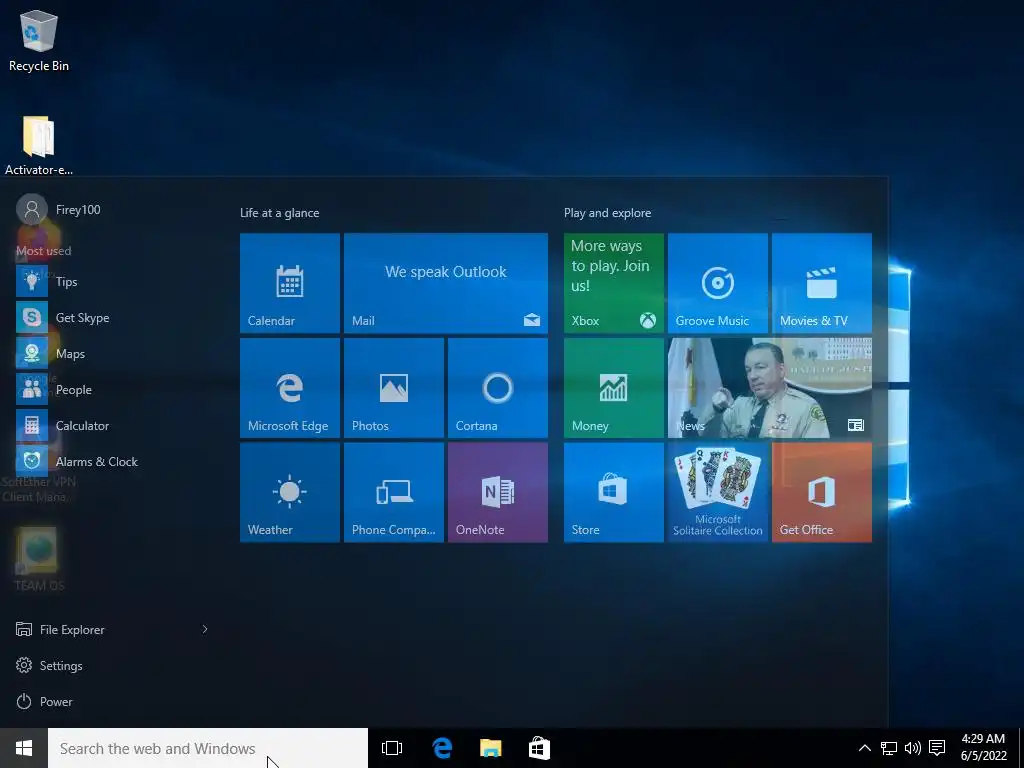Open the Weather tile
Image resolution: width=1024 pixels, height=768 pixels.
(289, 492)
